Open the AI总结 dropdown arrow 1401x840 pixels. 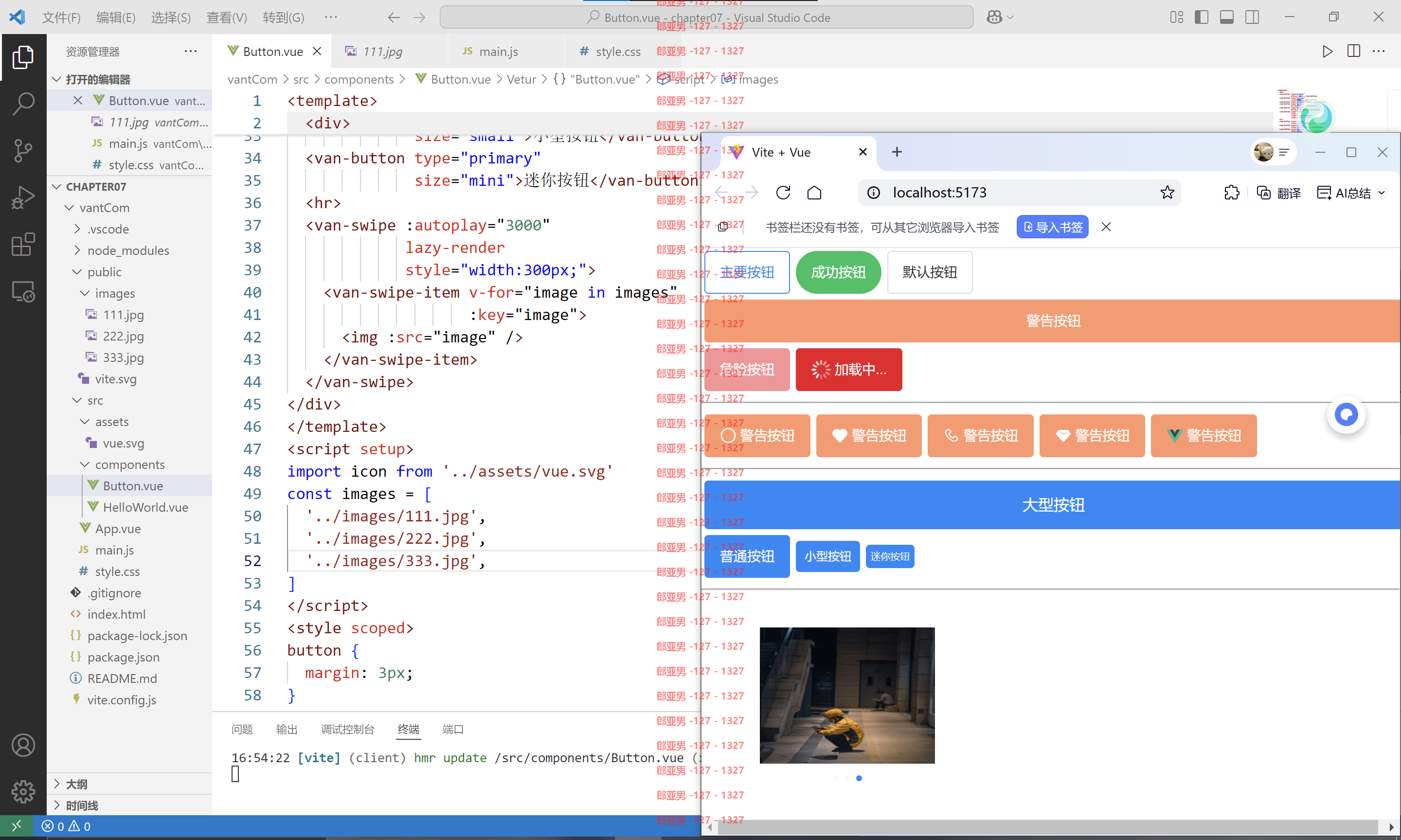point(1382,193)
